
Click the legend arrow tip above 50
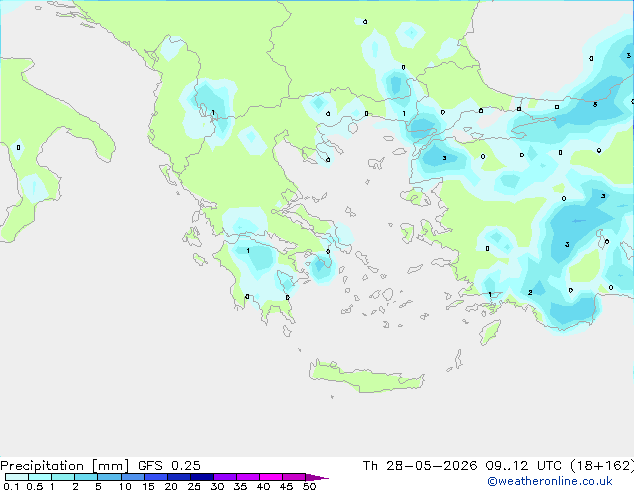pos(317,477)
